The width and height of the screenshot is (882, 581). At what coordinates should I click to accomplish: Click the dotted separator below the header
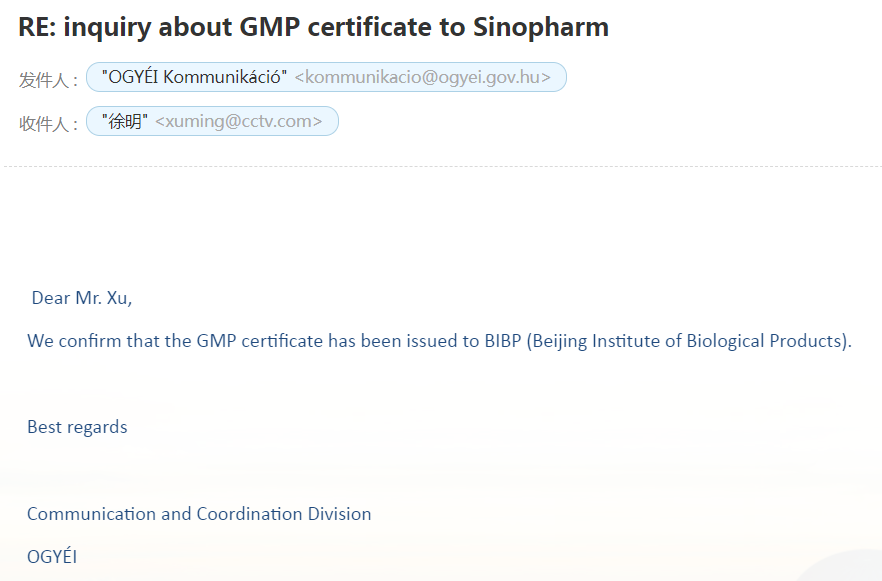[x=443, y=166]
